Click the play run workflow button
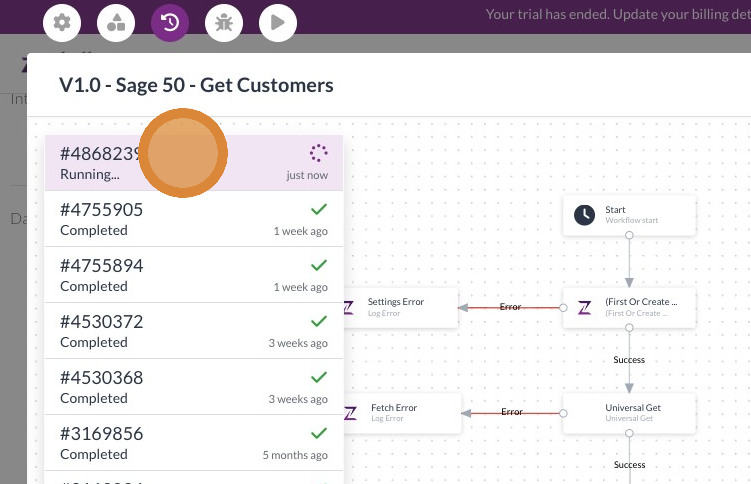Image resolution: width=751 pixels, height=484 pixels. pyautogui.click(x=278, y=23)
